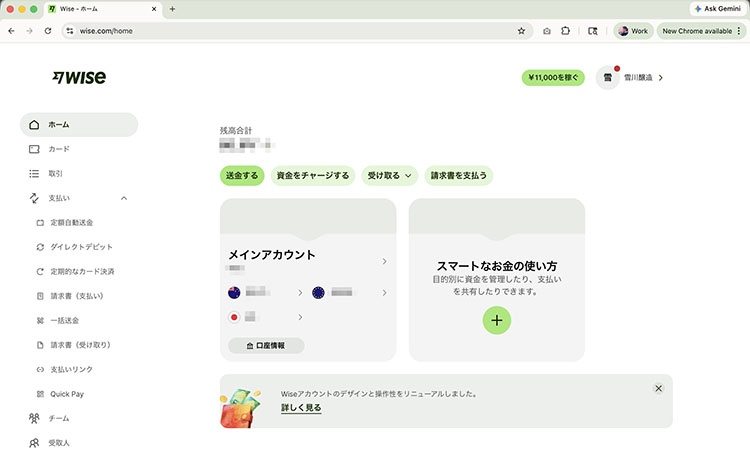The height and width of the screenshot is (456, 750).
Task: Dismiss the renewal banner with X
Action: click(658, 388)
